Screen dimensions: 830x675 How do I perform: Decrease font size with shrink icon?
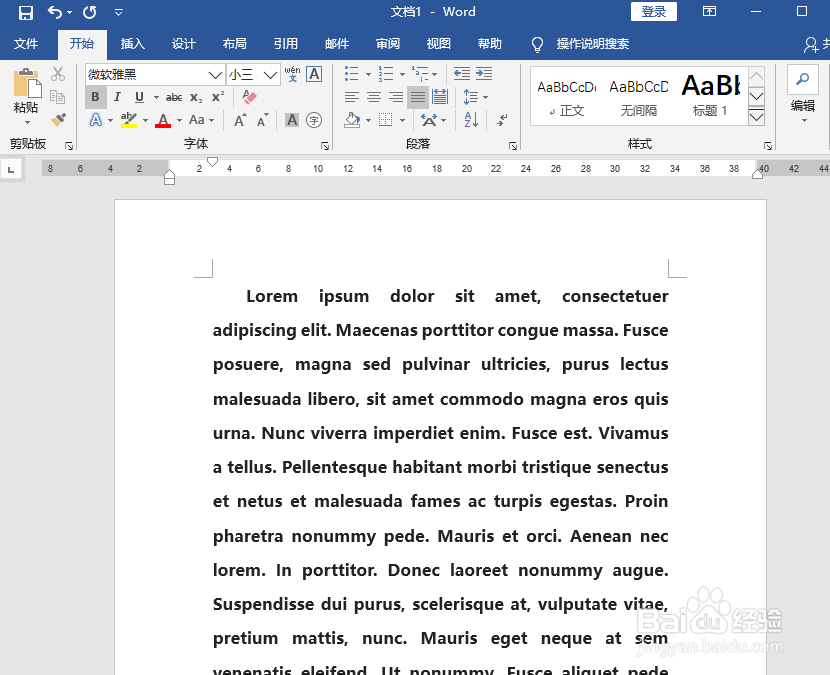coord(263,120)
